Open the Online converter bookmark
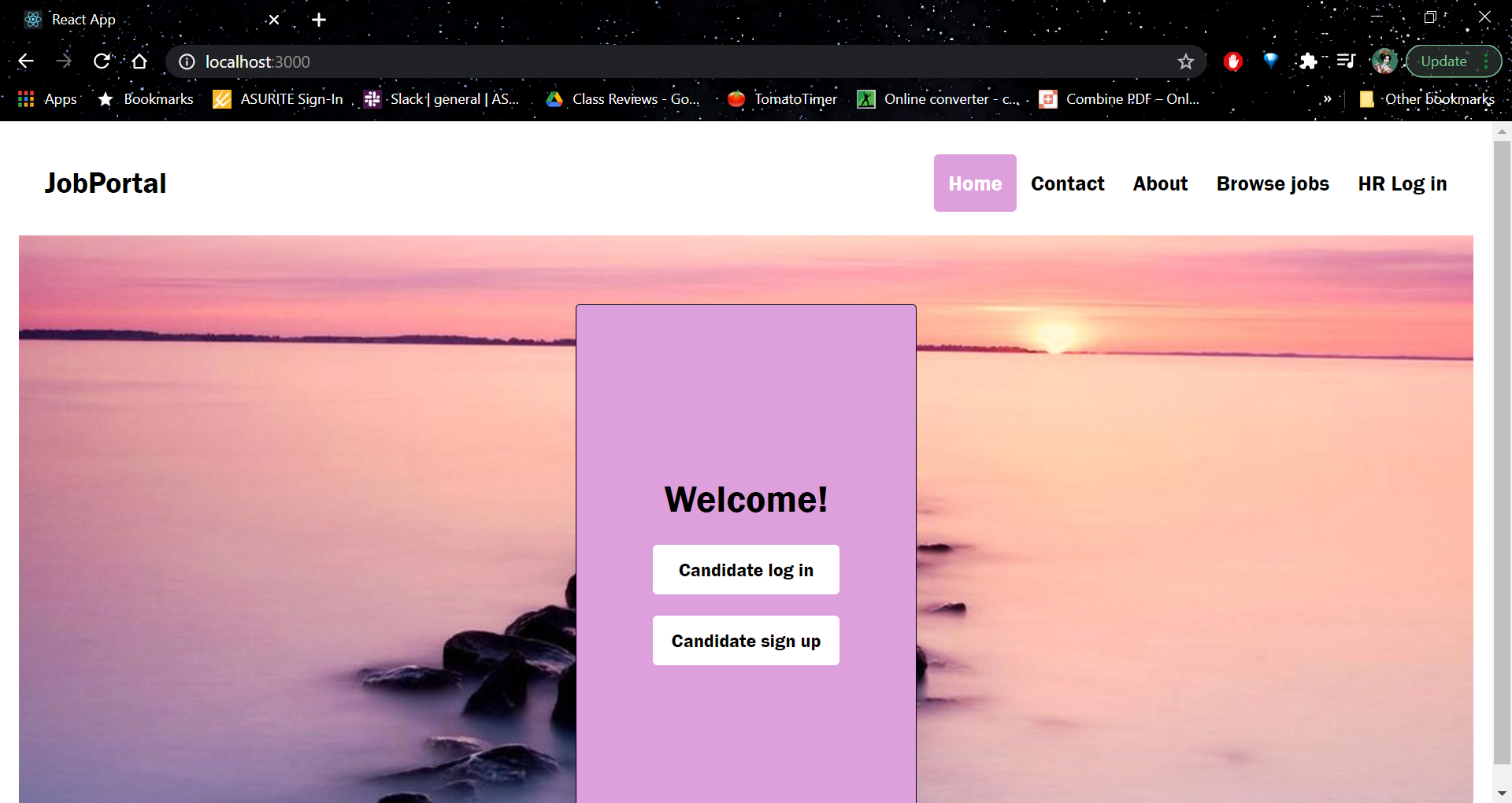The width and height of the screenshot is (1512, 803). pos(938,99)
